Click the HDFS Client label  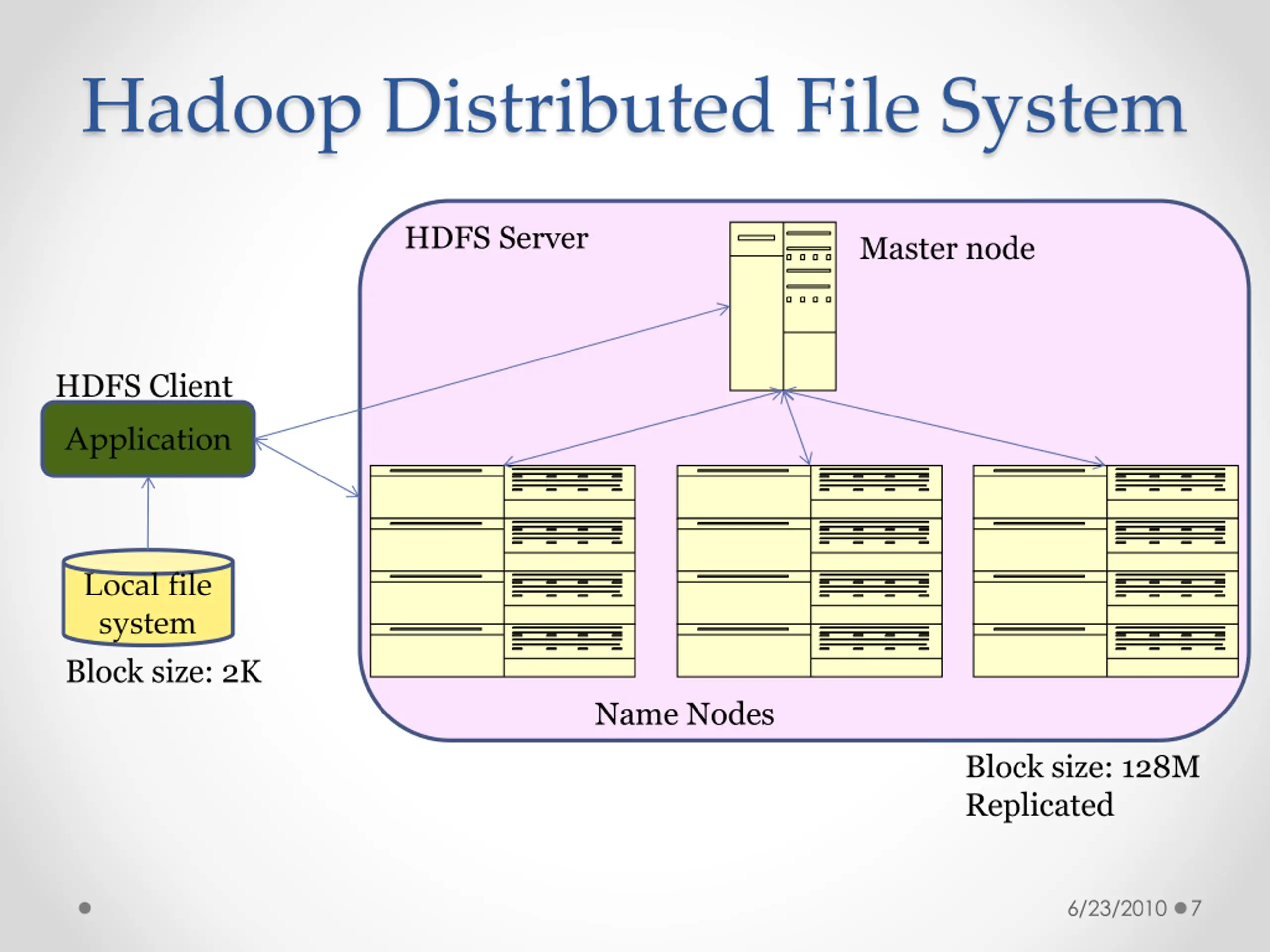point(143,386)
